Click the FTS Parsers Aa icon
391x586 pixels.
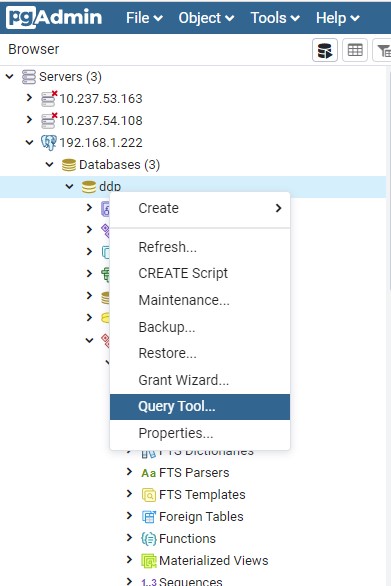148,473
